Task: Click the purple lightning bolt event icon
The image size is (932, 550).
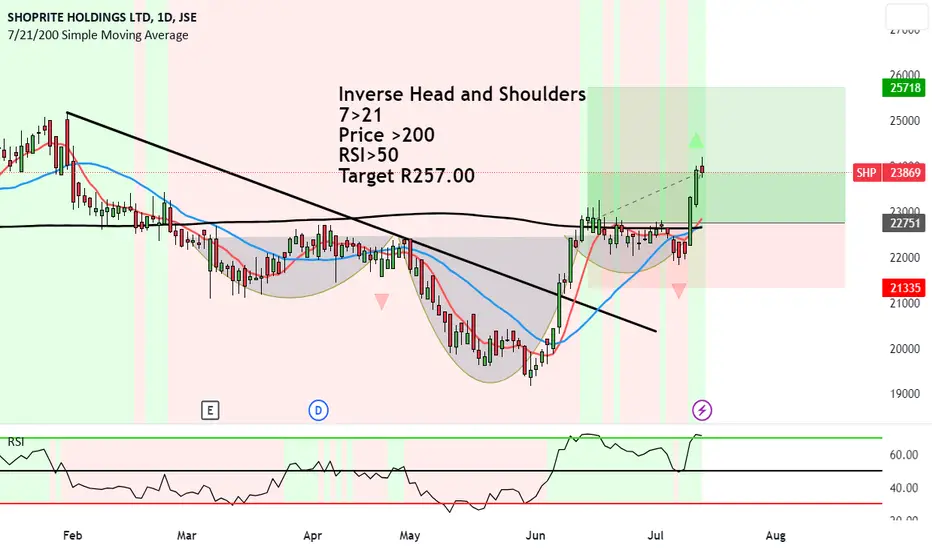Action: (x=702, y=410)
